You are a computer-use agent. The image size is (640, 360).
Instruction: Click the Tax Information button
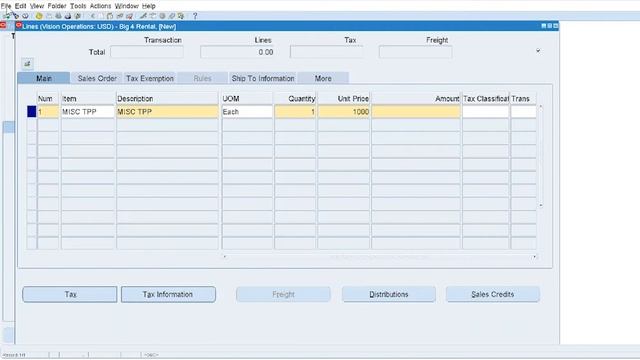(168, 294)
